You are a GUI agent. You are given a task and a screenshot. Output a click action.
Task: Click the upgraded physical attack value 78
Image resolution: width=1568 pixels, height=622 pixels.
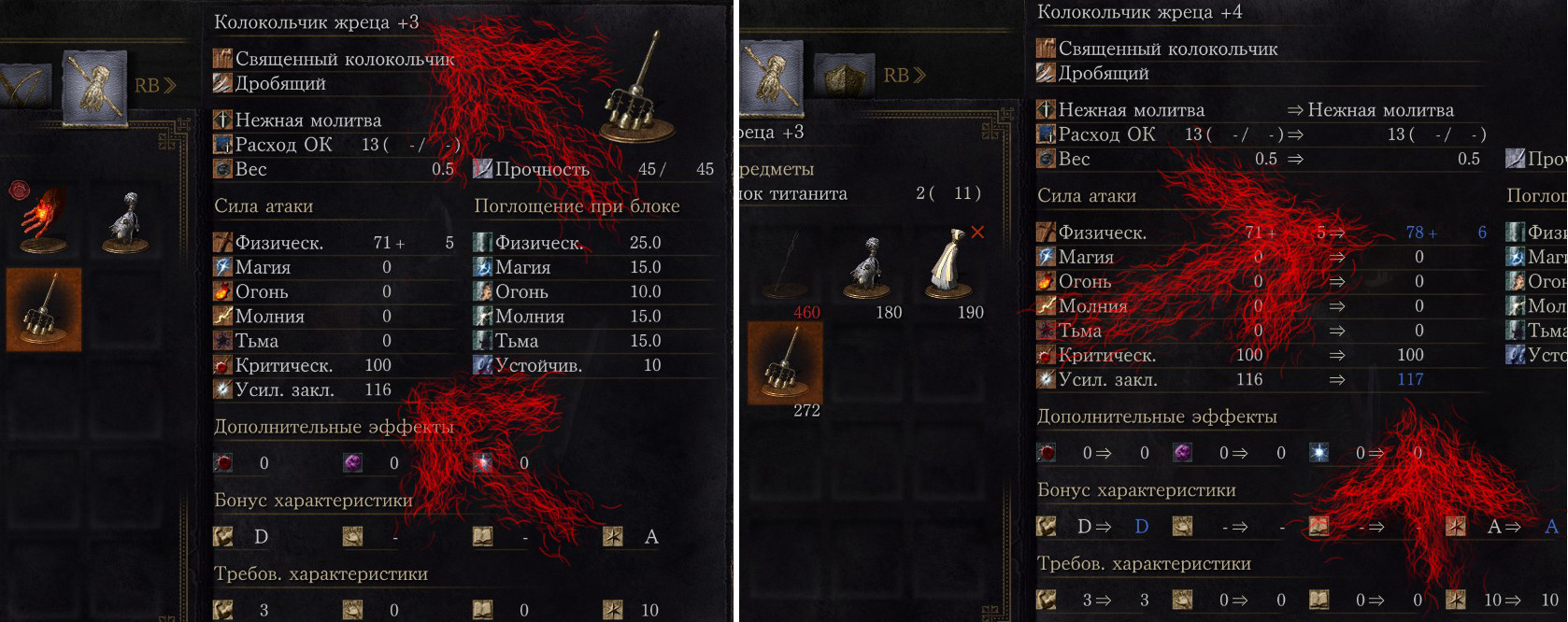pos(1415,232)
